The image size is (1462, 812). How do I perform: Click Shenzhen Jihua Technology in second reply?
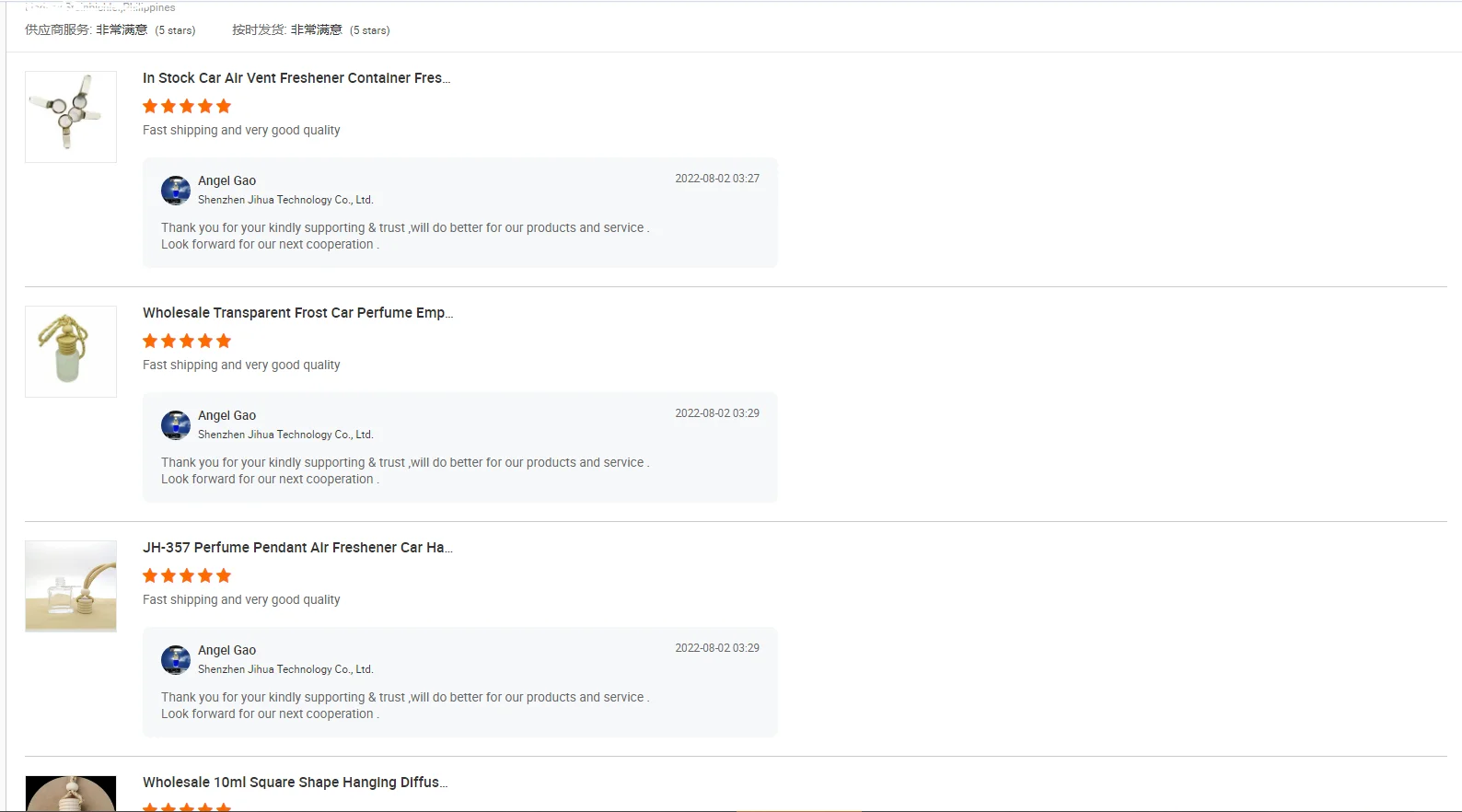[285, 435]
